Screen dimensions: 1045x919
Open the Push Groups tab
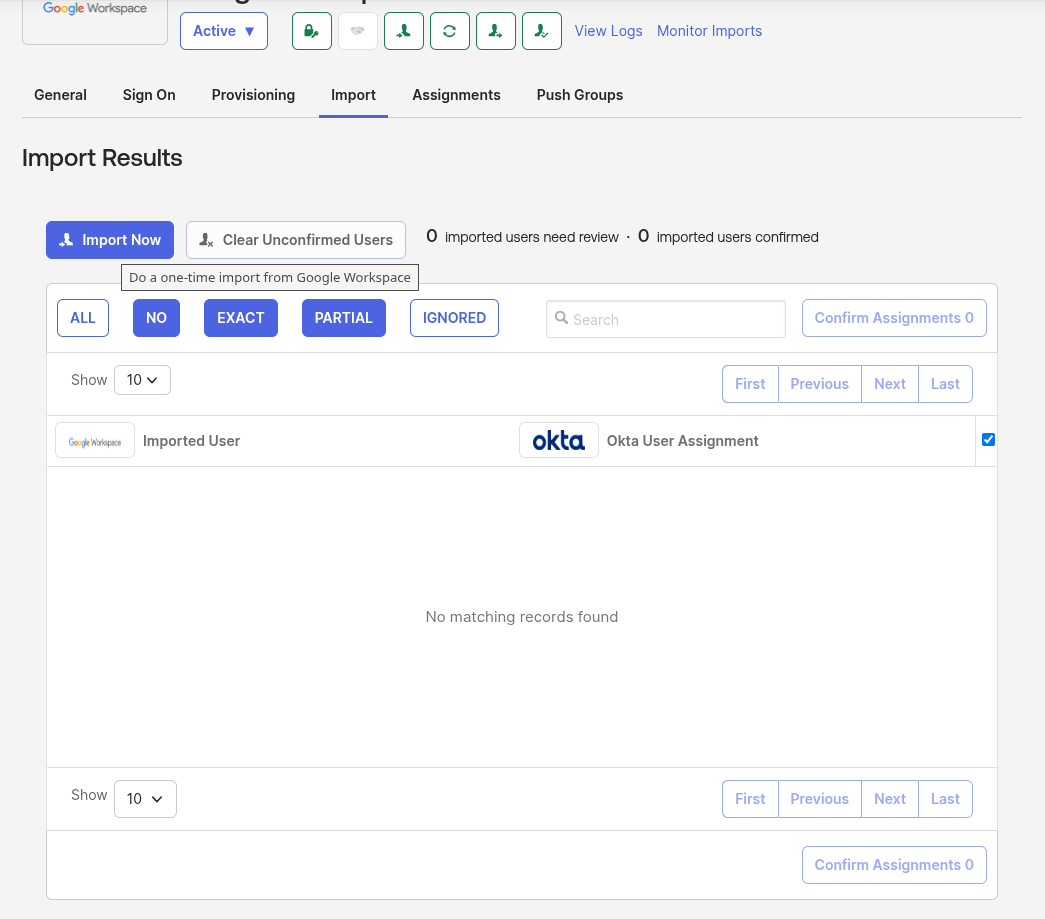point(579,95)
